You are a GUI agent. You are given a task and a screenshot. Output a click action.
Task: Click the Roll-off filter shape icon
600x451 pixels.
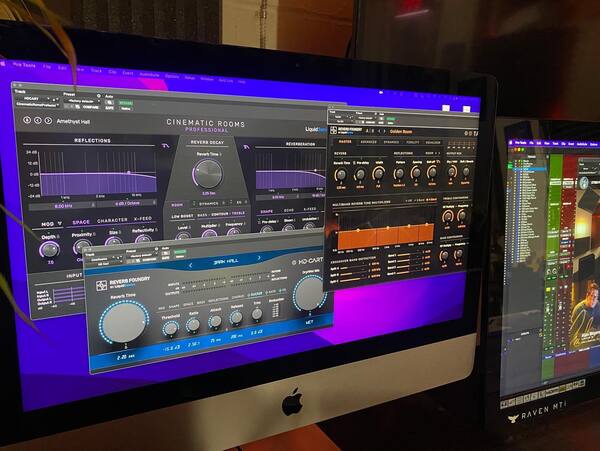pyautogui.click(x=438, y=161)
